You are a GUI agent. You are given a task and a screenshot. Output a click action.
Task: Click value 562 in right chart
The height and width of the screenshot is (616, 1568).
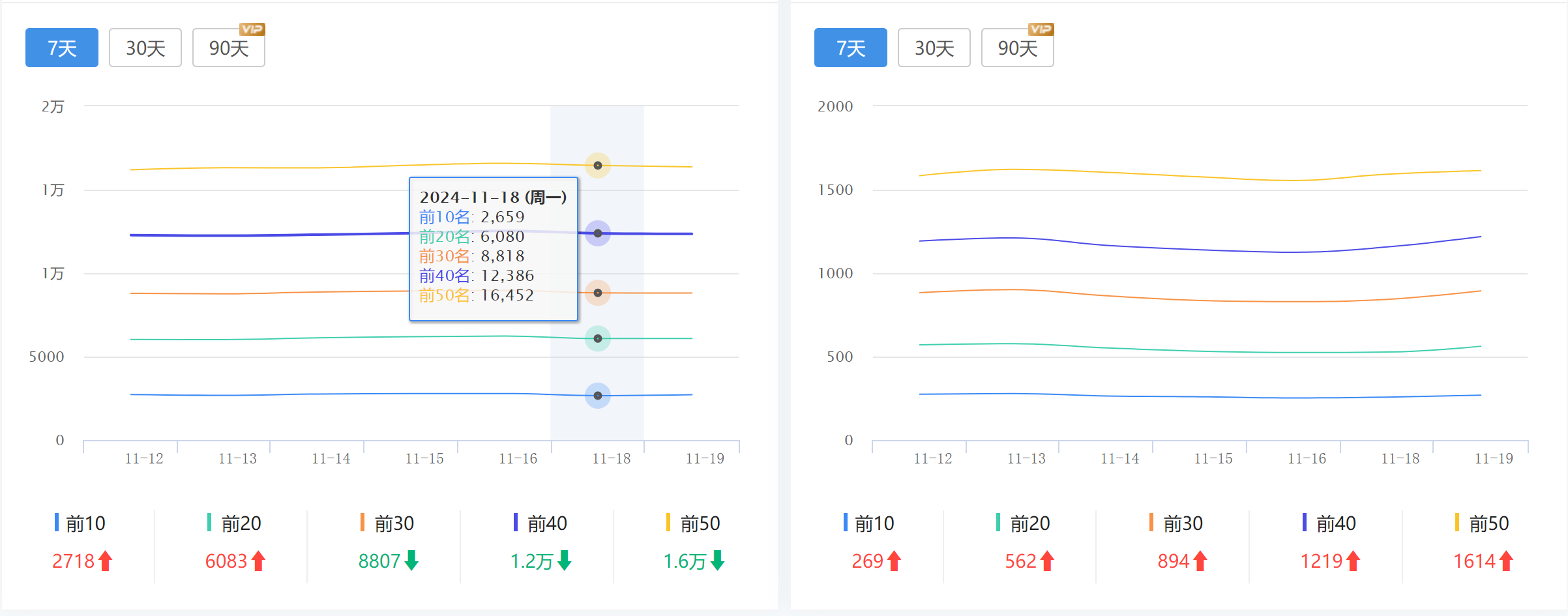(x=1021, y=561)
